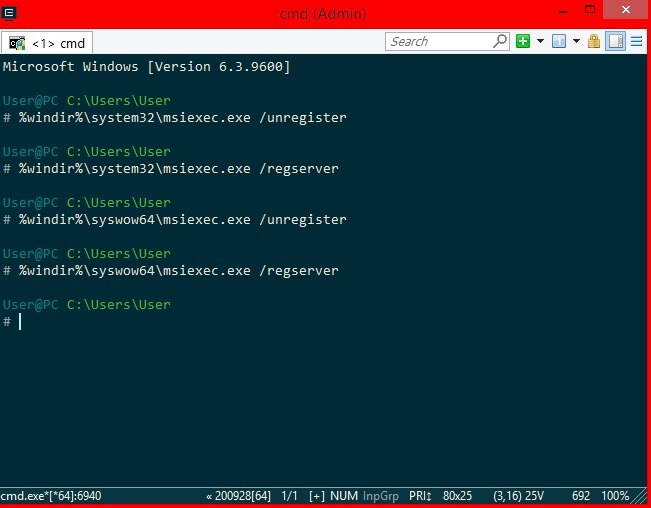Screen dimensions: 651x508
Task: Click the system32 /regserver command line
Action: pos(171,169)
